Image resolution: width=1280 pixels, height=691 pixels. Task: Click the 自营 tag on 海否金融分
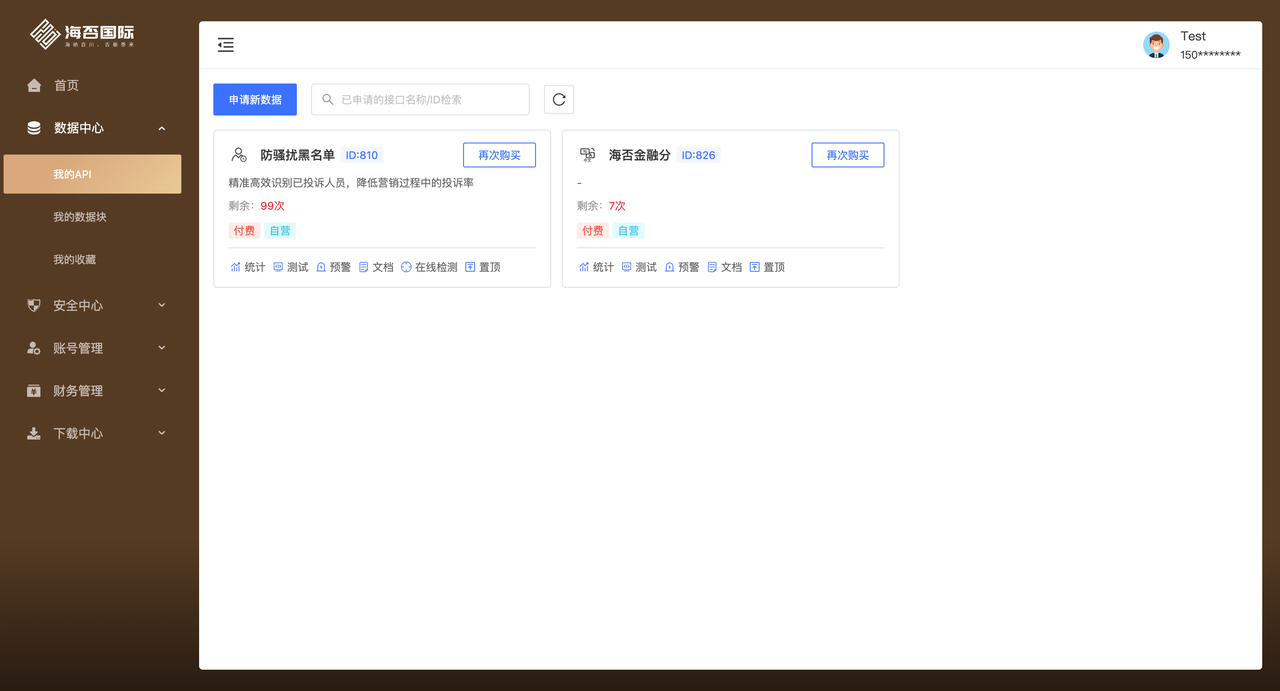pyautogui.click(x=628, y=230)
